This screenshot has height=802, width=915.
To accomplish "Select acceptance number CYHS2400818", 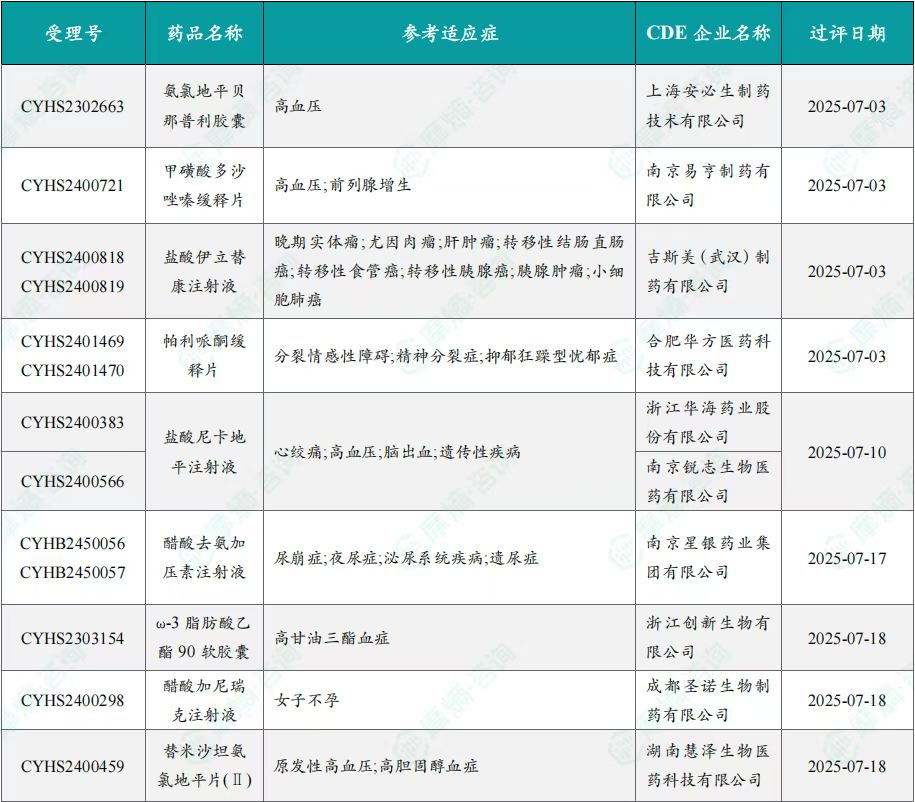I will [72, 257].
